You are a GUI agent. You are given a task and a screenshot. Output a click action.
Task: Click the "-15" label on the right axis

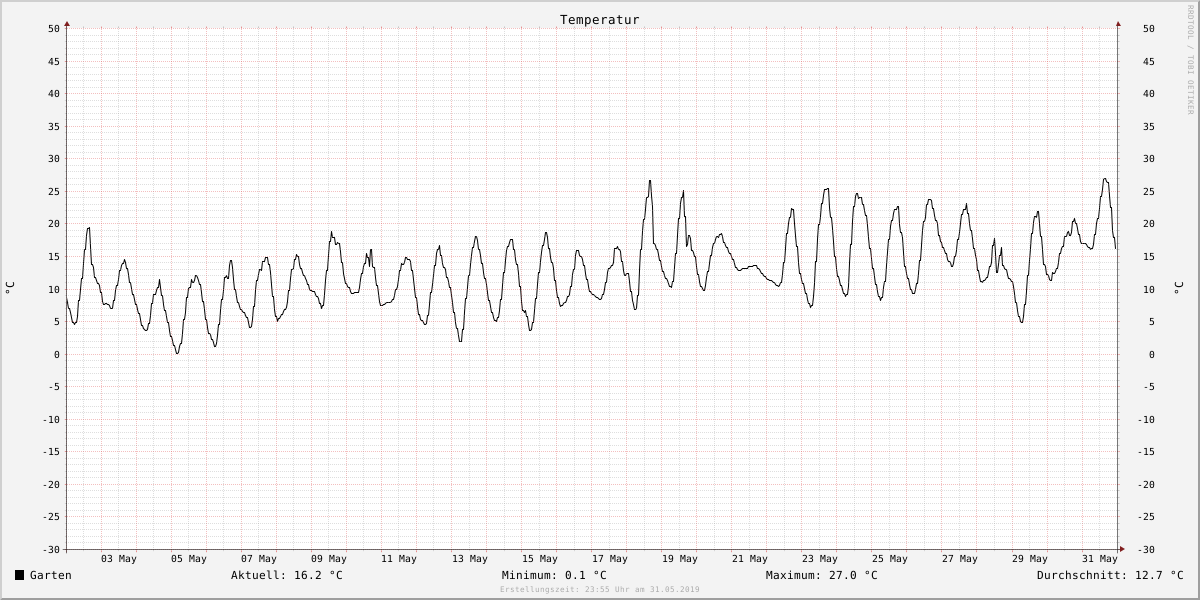pos(1146,452)
